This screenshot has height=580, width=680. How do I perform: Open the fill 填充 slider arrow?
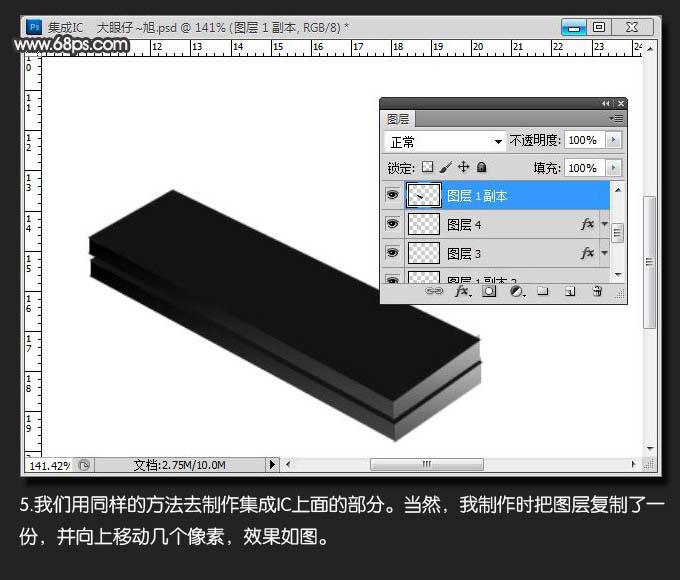pos(613,168)
